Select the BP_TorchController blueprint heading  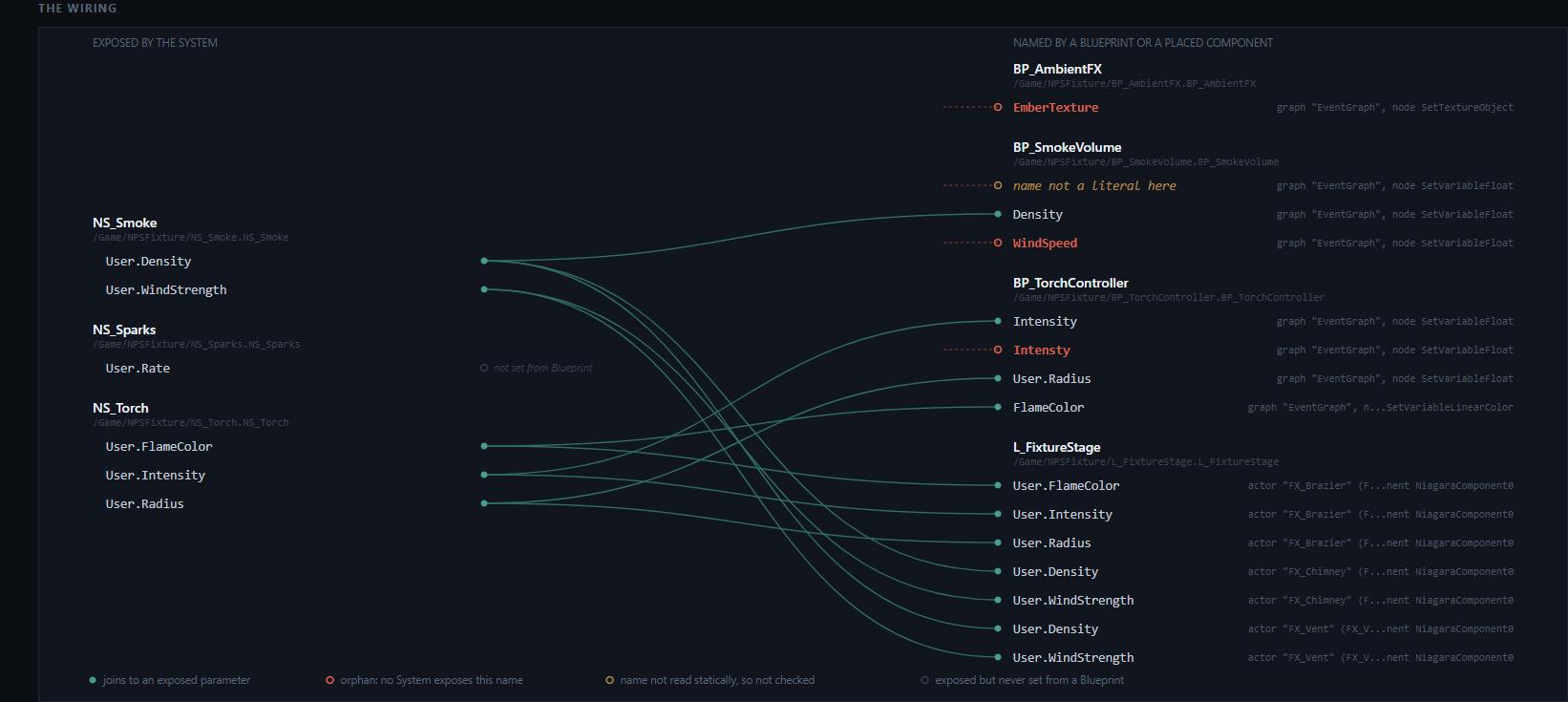coord(1070,283)
